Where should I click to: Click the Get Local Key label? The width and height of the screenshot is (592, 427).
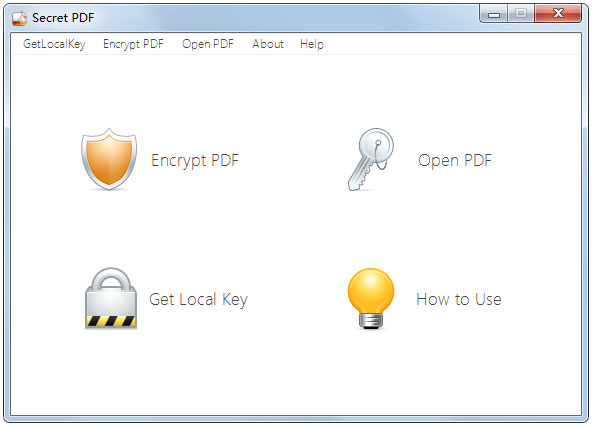198,300
